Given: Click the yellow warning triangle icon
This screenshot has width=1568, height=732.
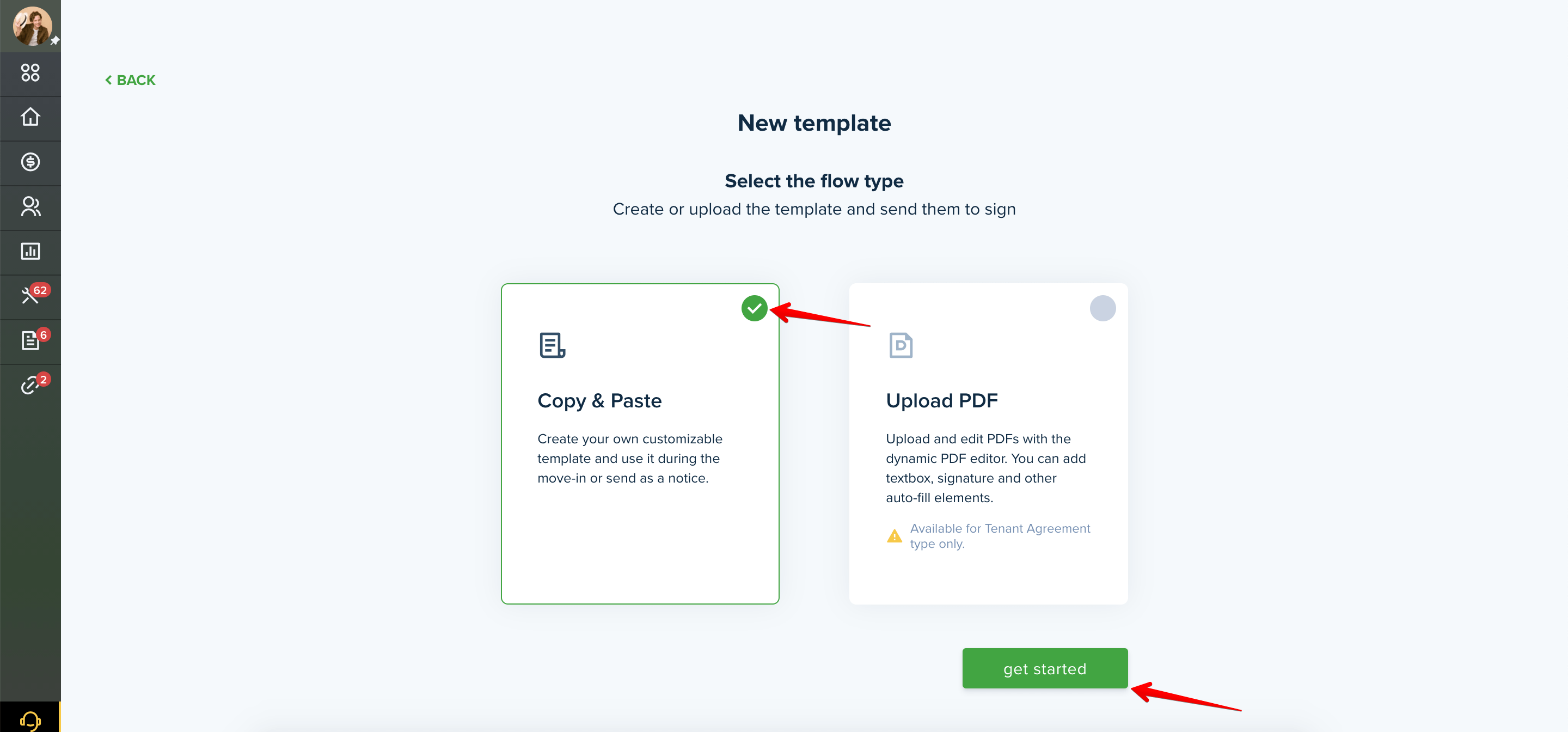Looking at the screenshot, I should (894, 536).
